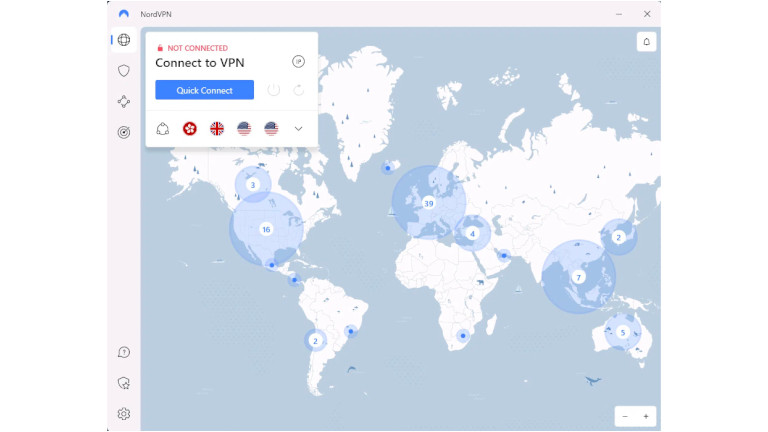Zoom out the map with minus button

[x=625, y=416]
